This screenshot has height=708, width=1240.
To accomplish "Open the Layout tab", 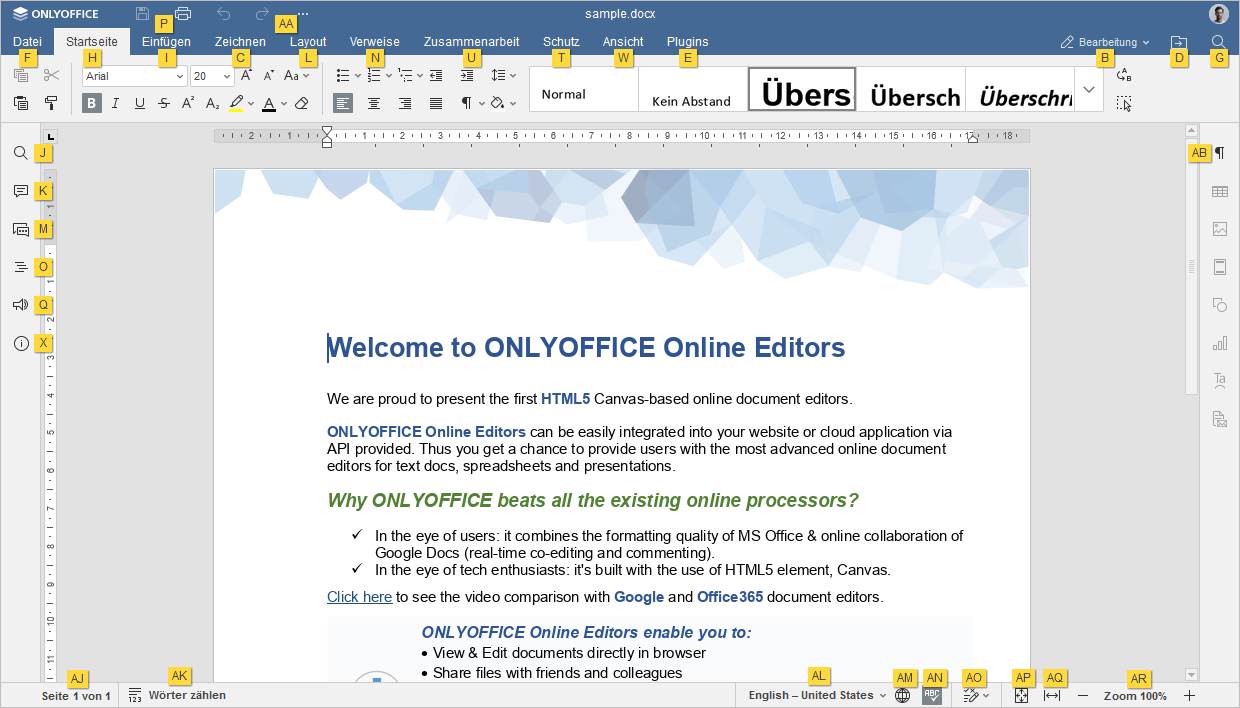I will click(308, 42).
